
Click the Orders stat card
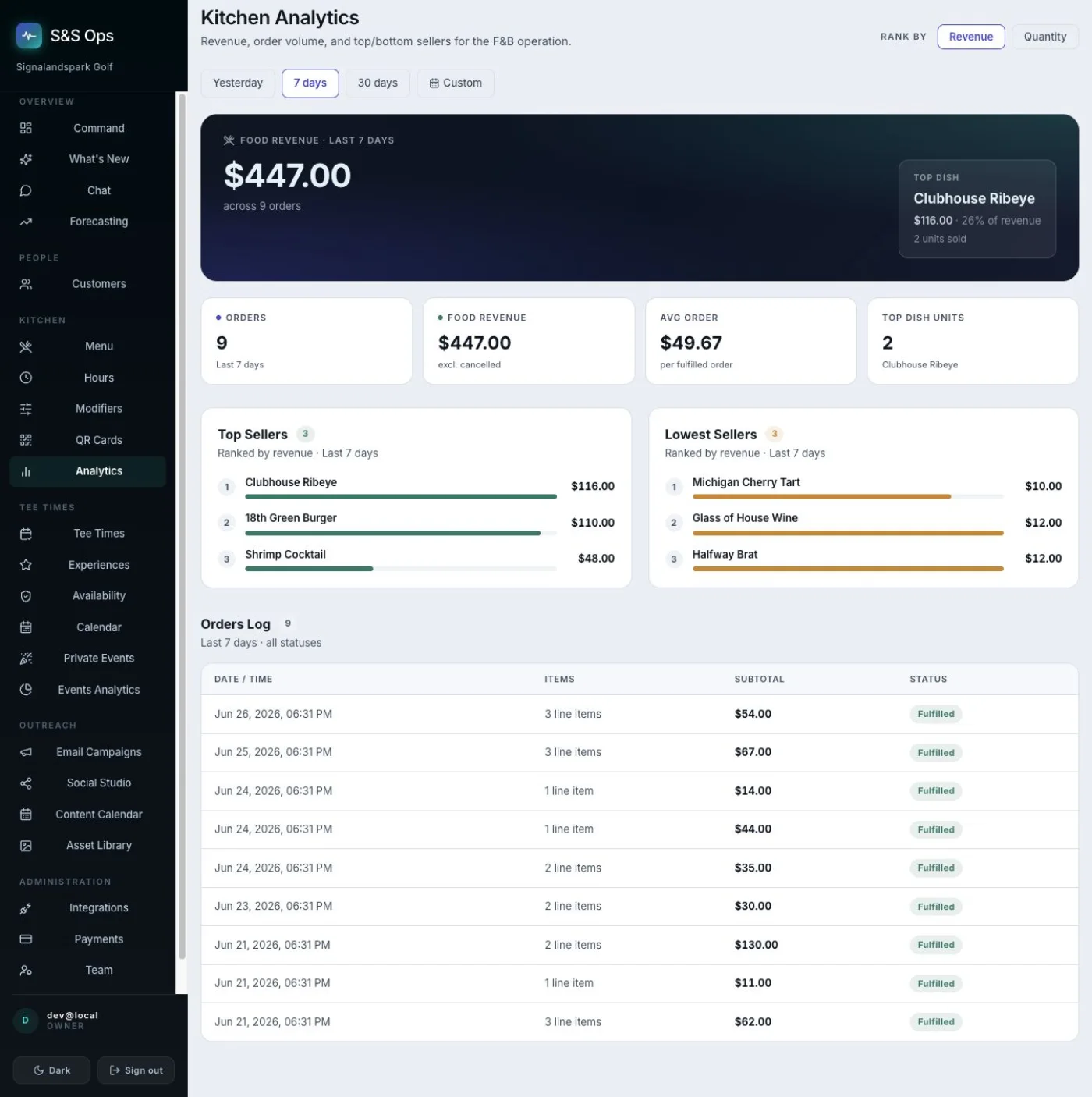tap(307, 341)
